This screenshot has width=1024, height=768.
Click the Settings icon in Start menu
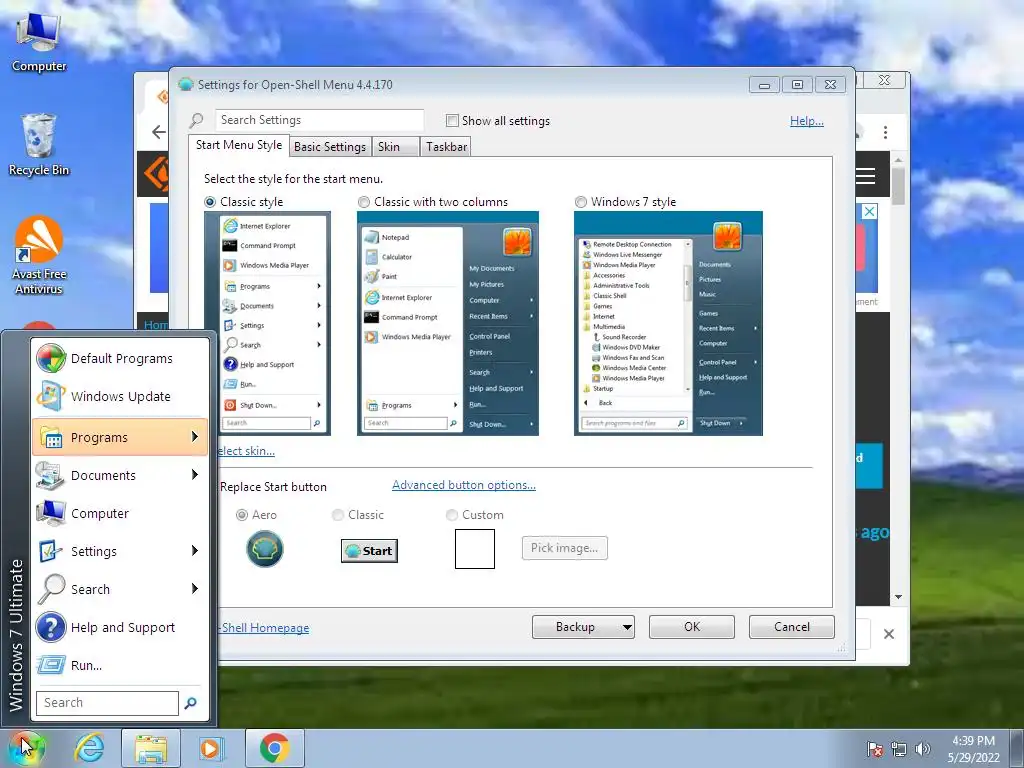51,551
